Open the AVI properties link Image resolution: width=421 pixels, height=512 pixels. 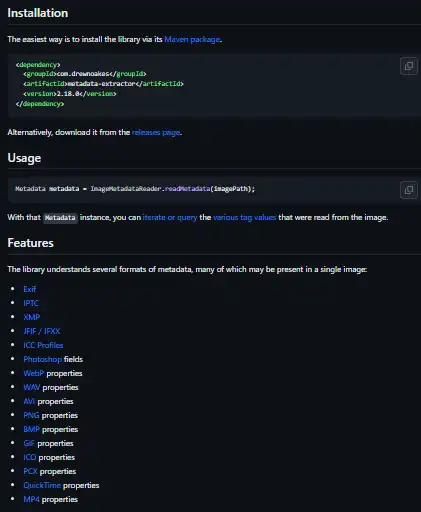click(29, 401)
